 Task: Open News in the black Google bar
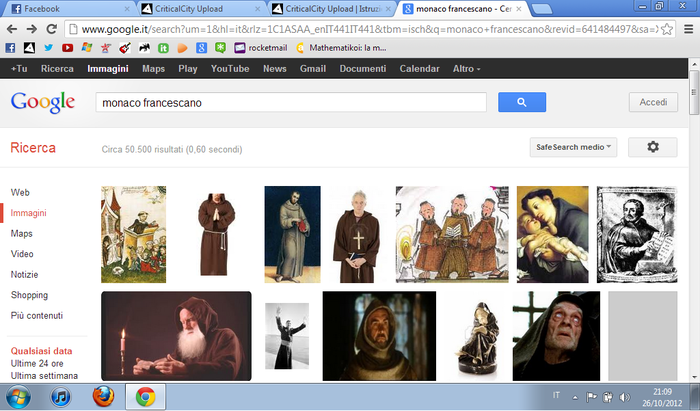275,69
